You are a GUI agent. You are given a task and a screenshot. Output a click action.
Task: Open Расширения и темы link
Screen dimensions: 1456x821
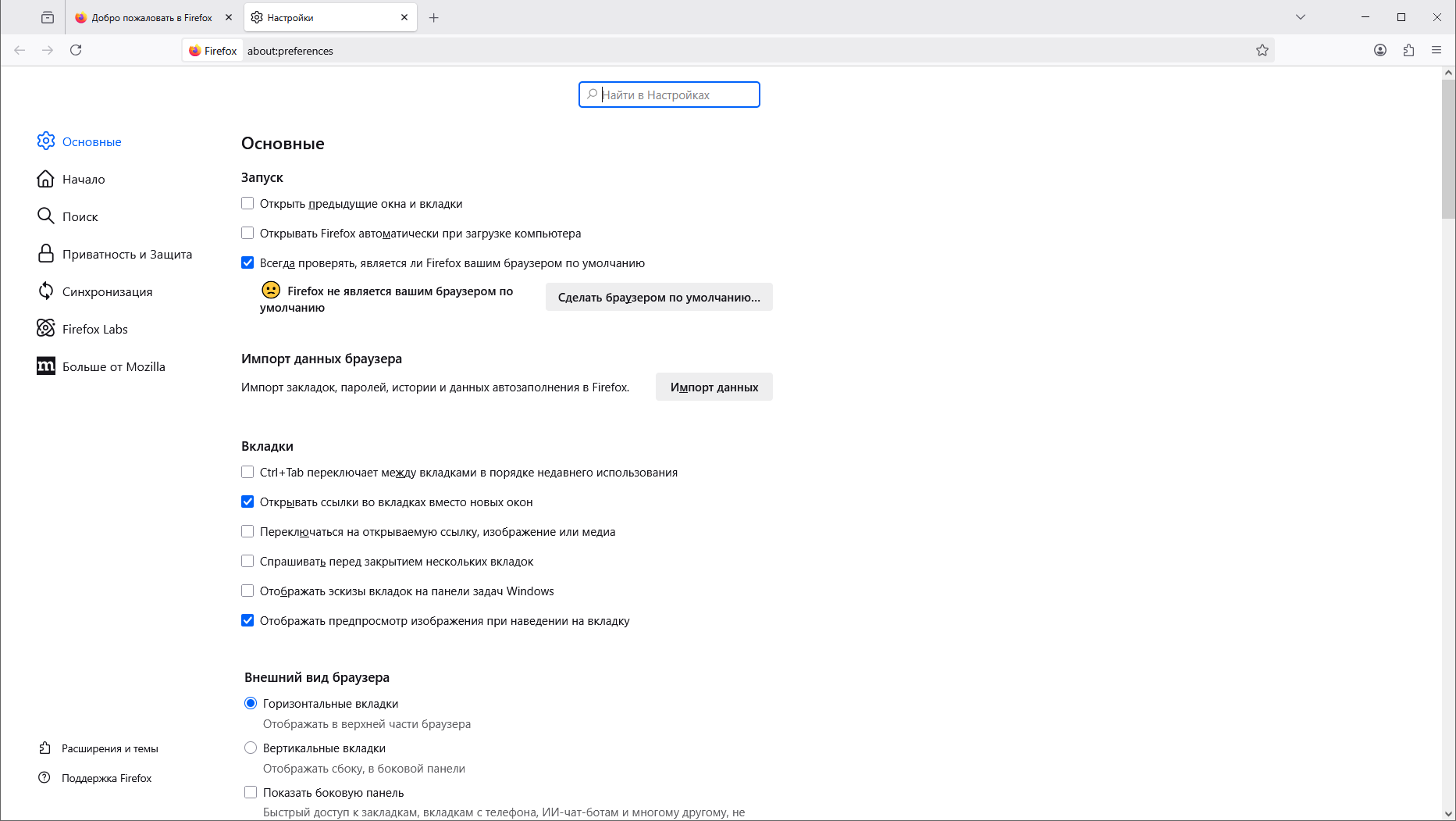pos(109,748)
